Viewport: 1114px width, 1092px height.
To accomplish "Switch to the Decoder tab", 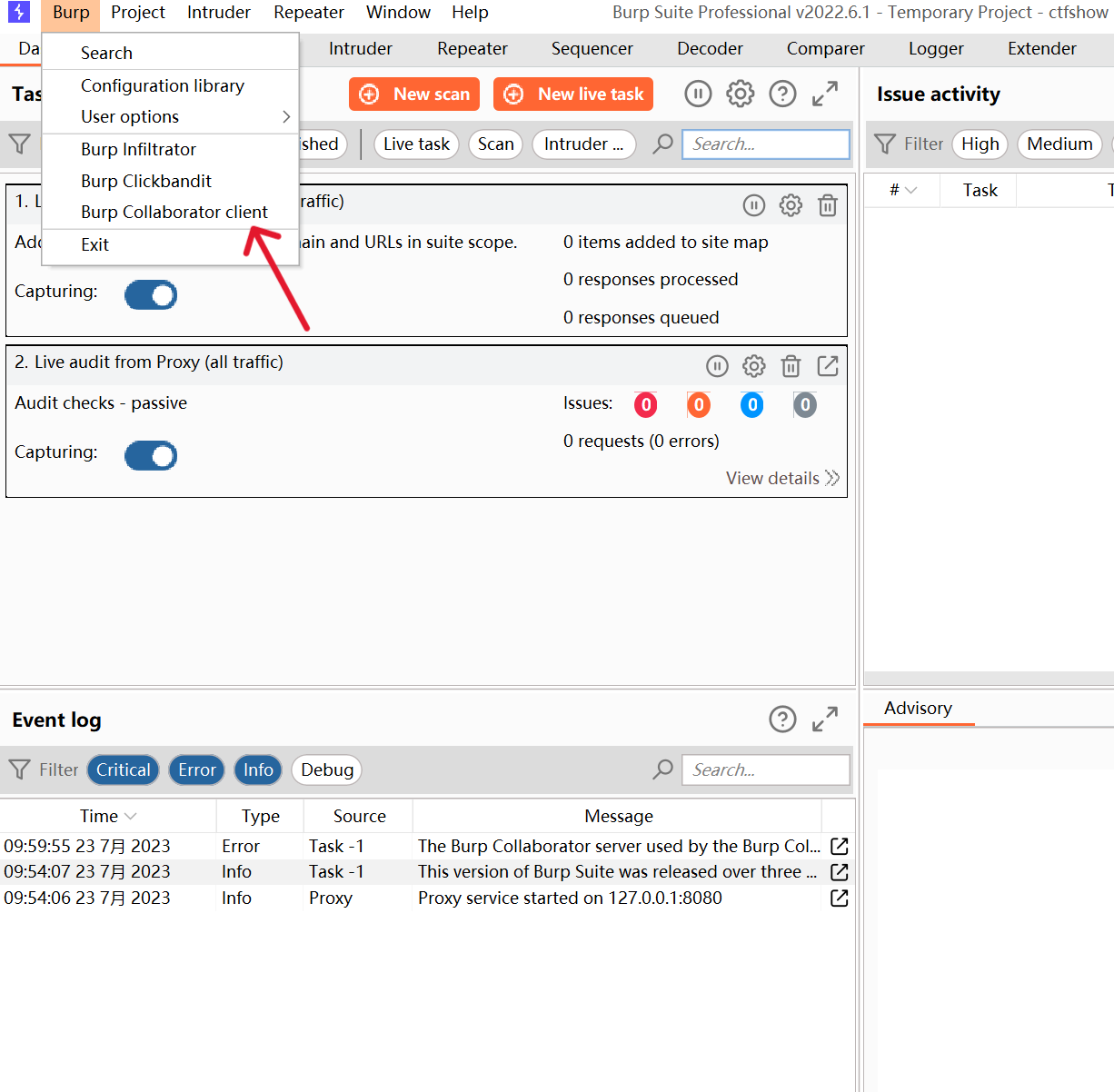I will [710, 49].
